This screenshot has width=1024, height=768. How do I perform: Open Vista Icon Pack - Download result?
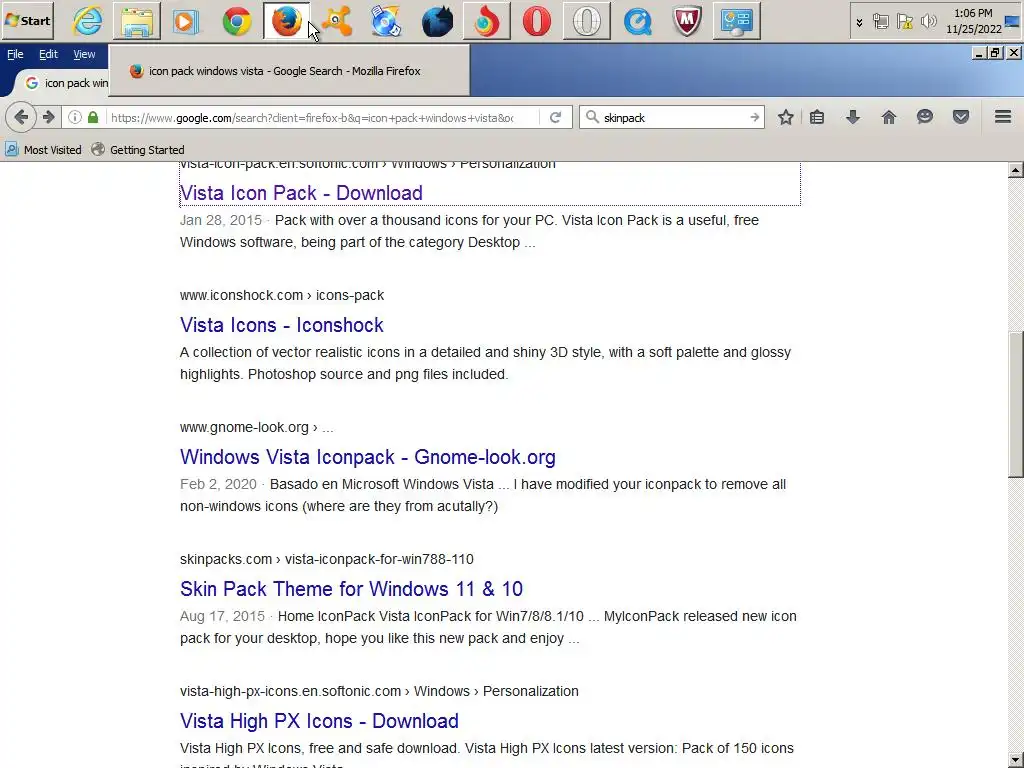(x=301, y=193)
